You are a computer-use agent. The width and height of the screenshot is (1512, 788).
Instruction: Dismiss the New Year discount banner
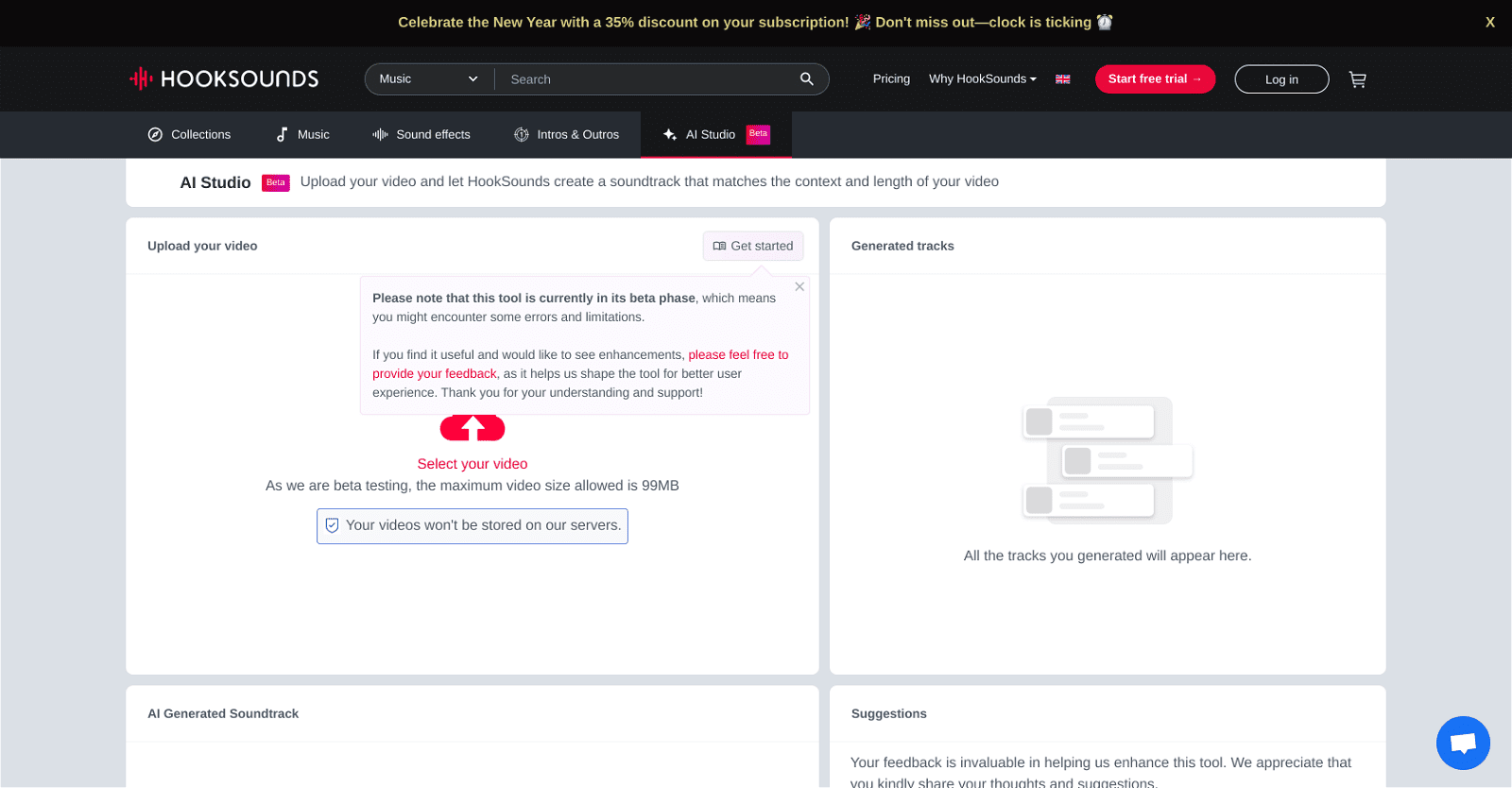(x=1489, y=22)
